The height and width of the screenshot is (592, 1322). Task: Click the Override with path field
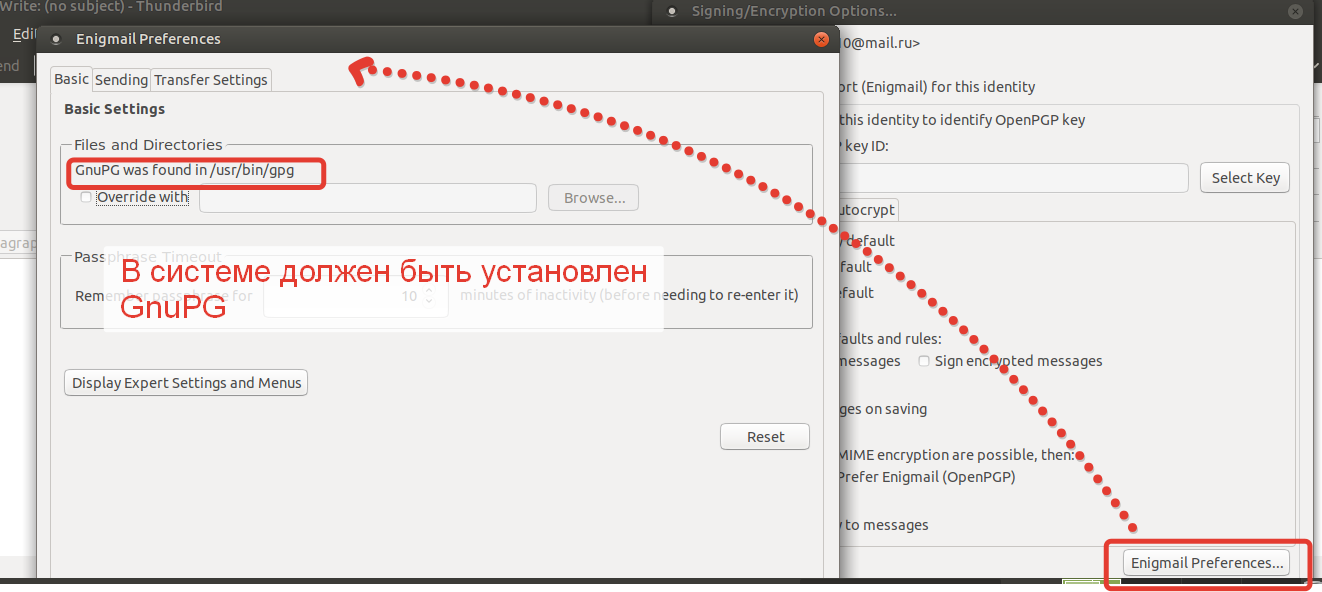click(x=368, y=198)
